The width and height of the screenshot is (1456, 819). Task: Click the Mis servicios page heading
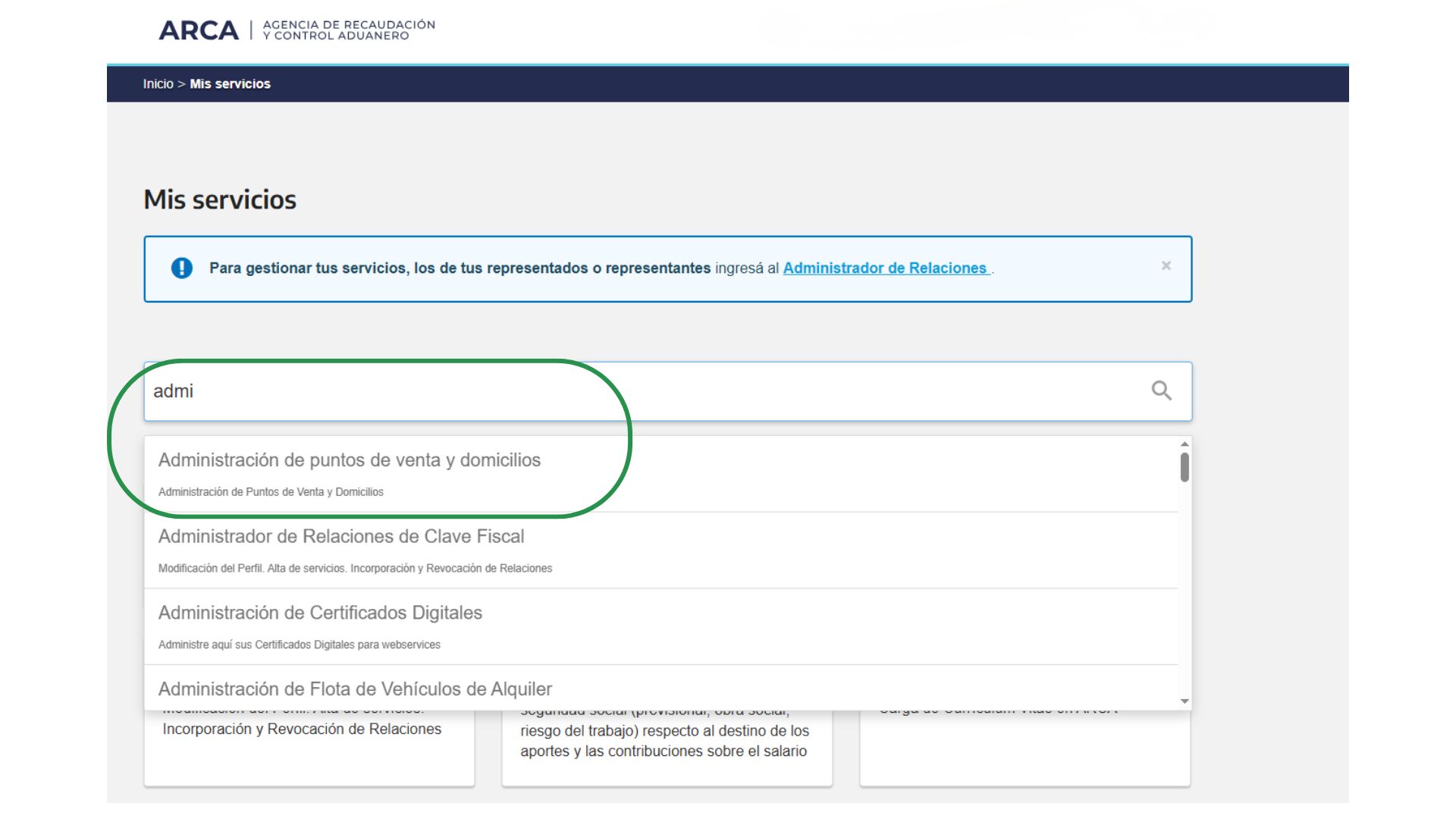pyautogui.click(x=219, y=199)
